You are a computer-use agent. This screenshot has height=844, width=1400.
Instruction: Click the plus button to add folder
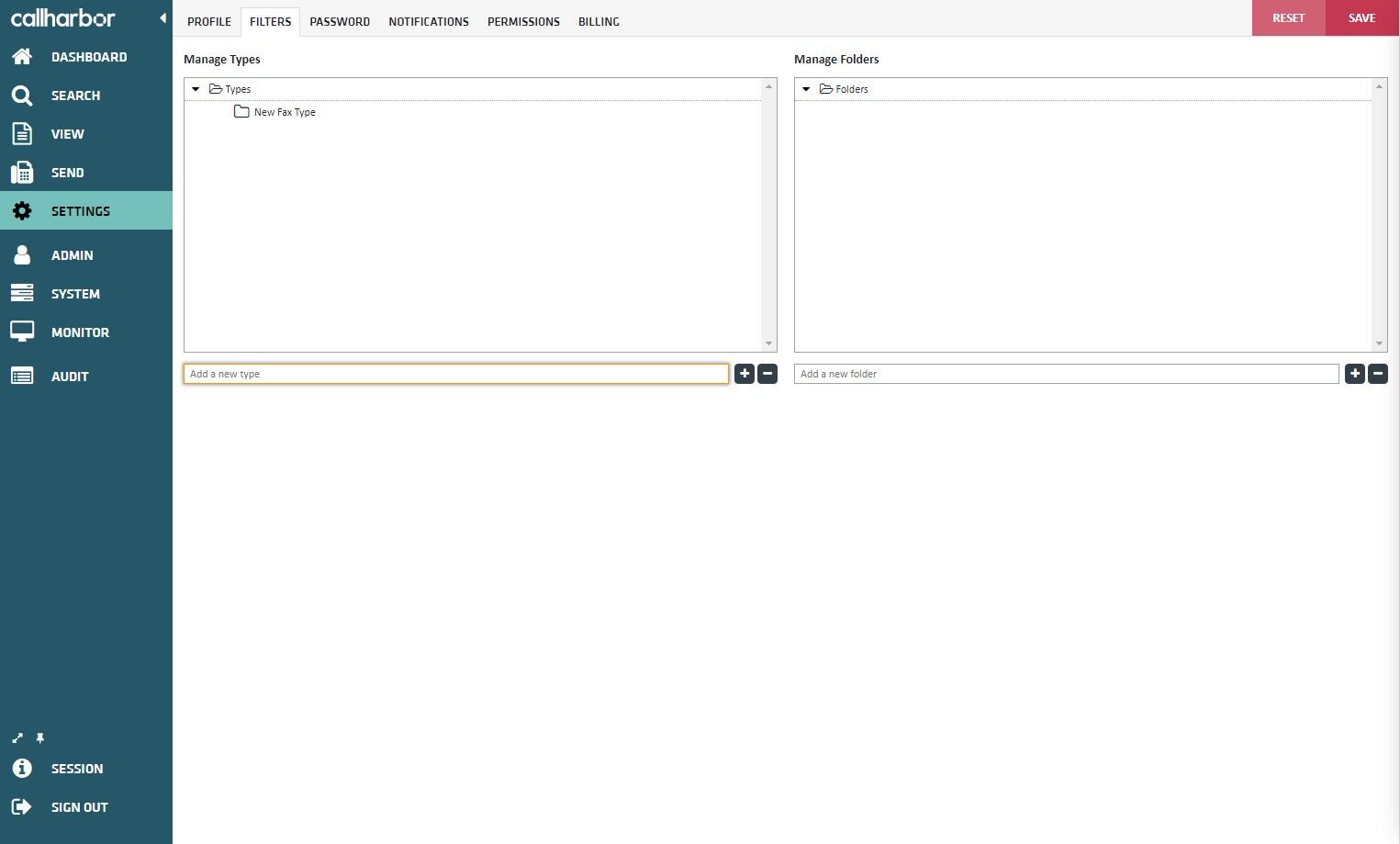point(1355,374)
